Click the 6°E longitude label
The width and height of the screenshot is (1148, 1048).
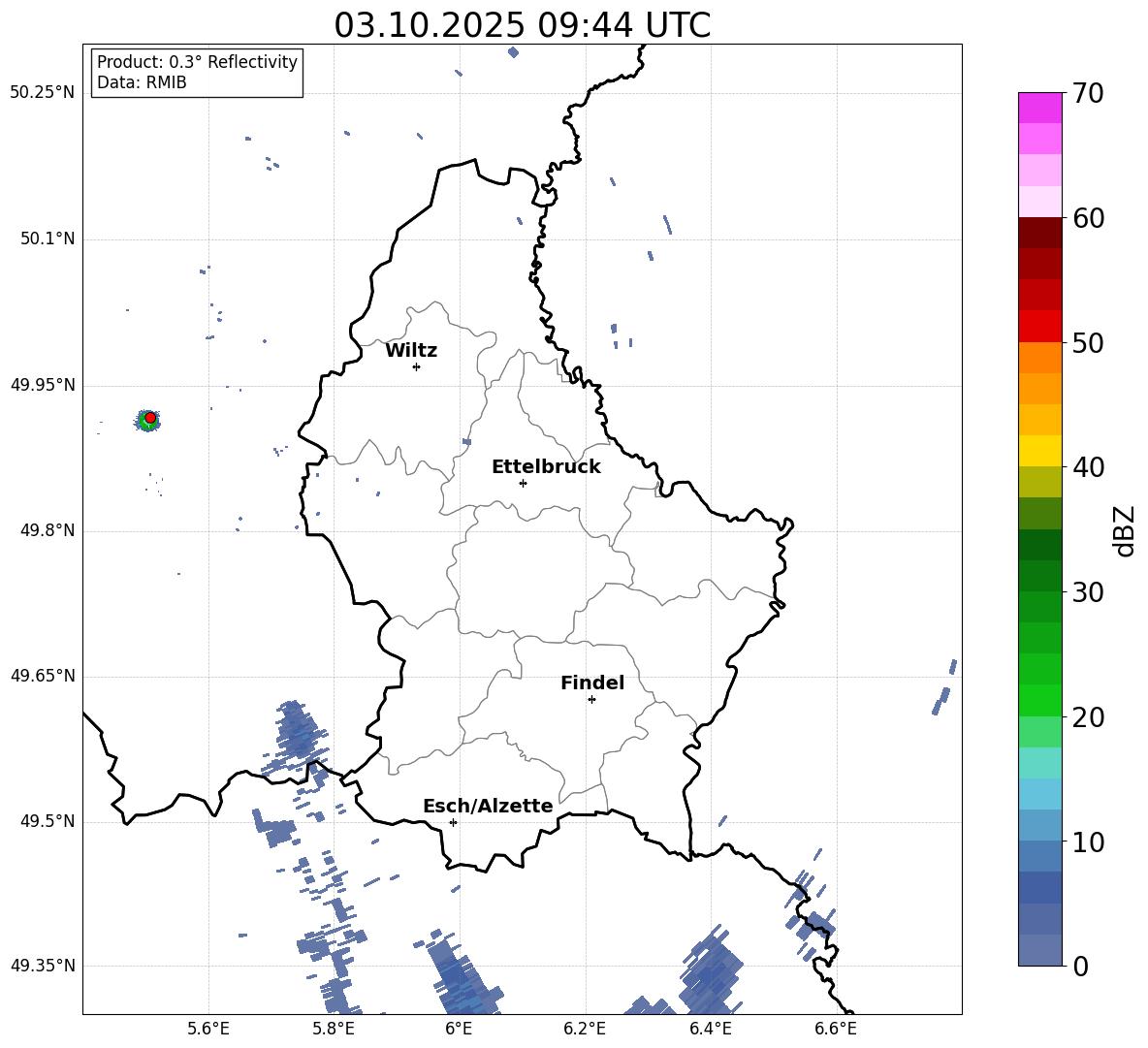[459, 1029]
